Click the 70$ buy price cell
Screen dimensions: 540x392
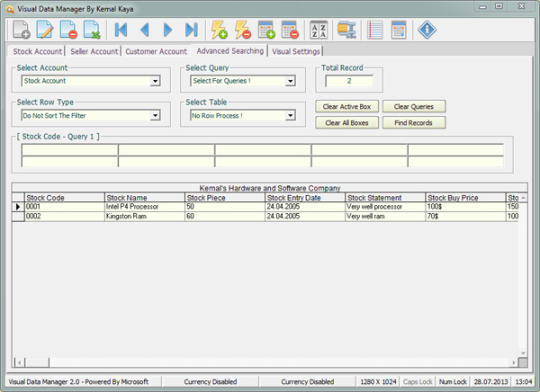coord(465,216)
